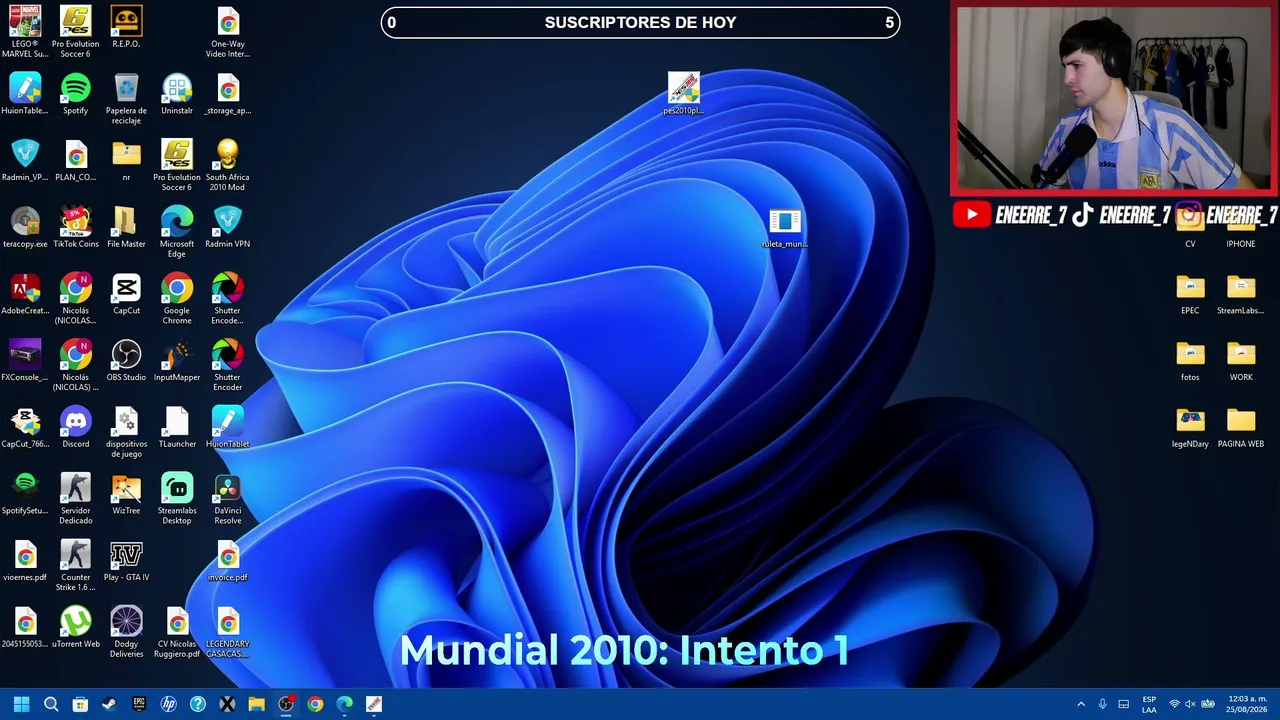Open the HP app in the taskbar
The height and width of the screenshot is (720, 1280).
168,704
